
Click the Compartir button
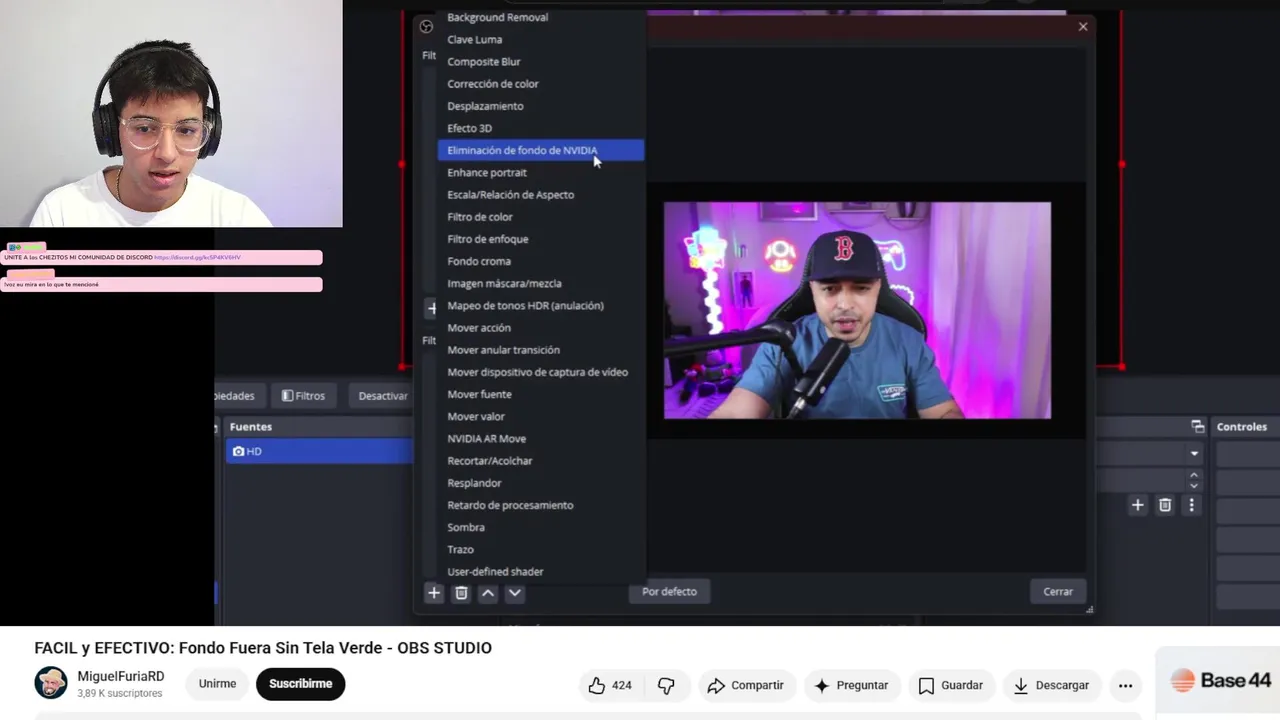pos(745,685)
